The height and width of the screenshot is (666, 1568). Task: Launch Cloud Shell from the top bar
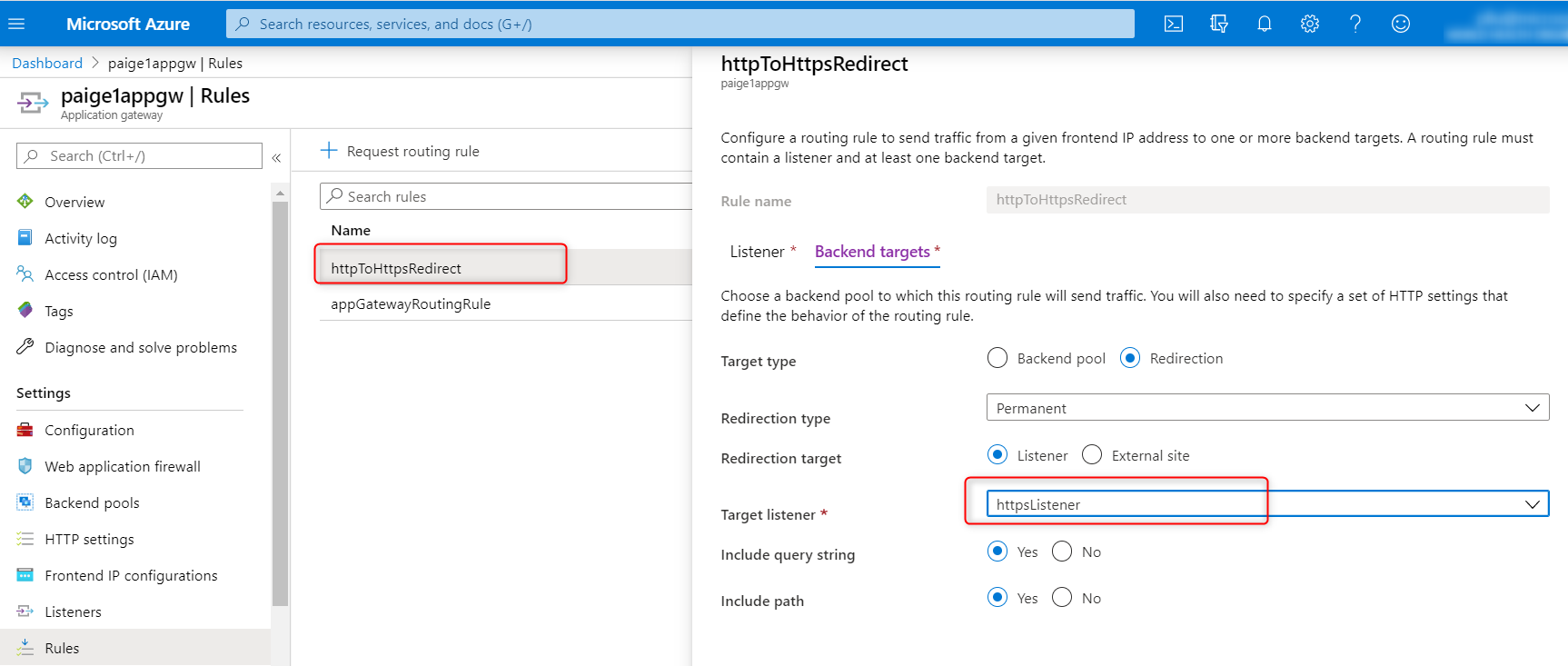[1174, 24]
